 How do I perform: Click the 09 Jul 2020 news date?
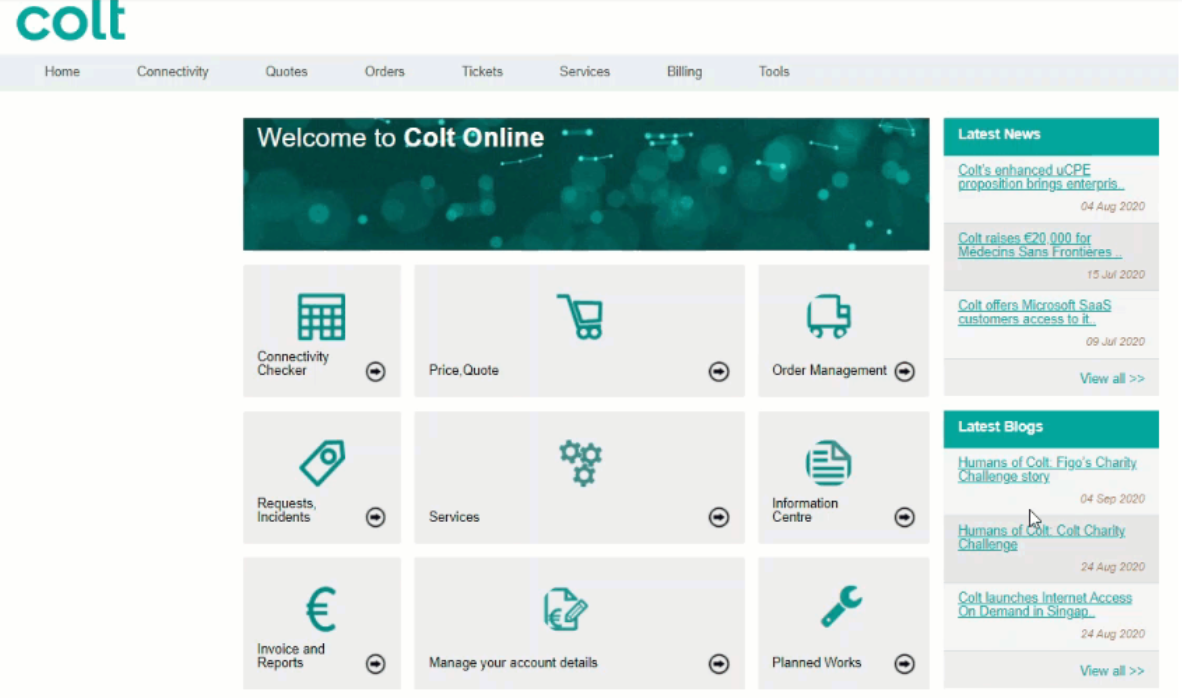tap(1116, 341)
